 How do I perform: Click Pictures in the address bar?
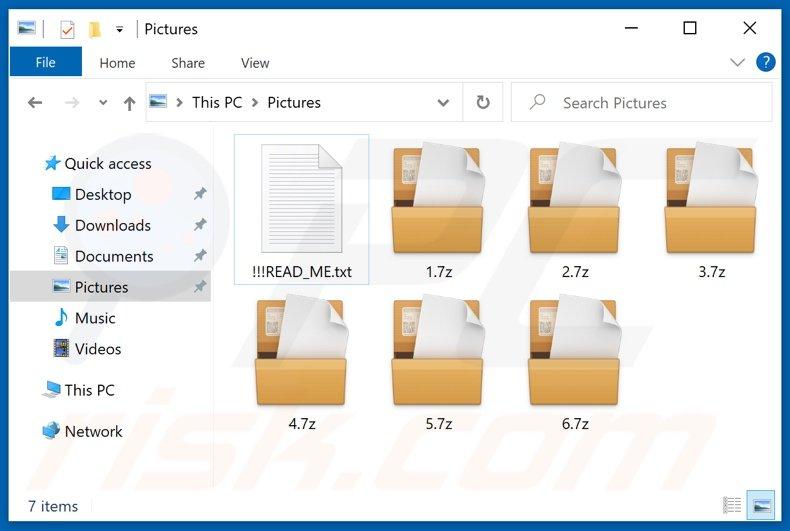(x=294, y=102)
